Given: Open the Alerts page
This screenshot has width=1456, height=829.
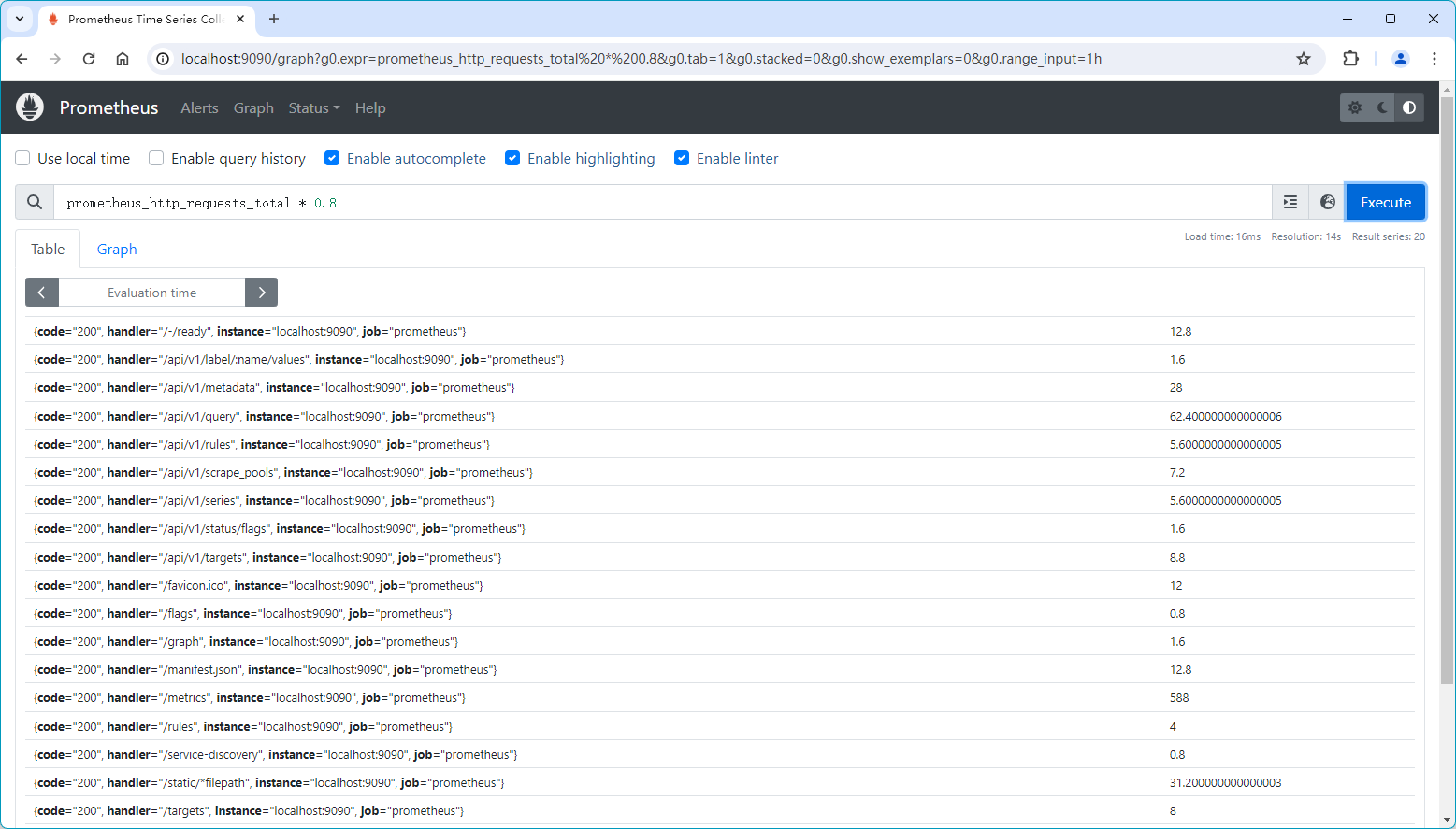Looking at the screenshot, I should [199, 107].
